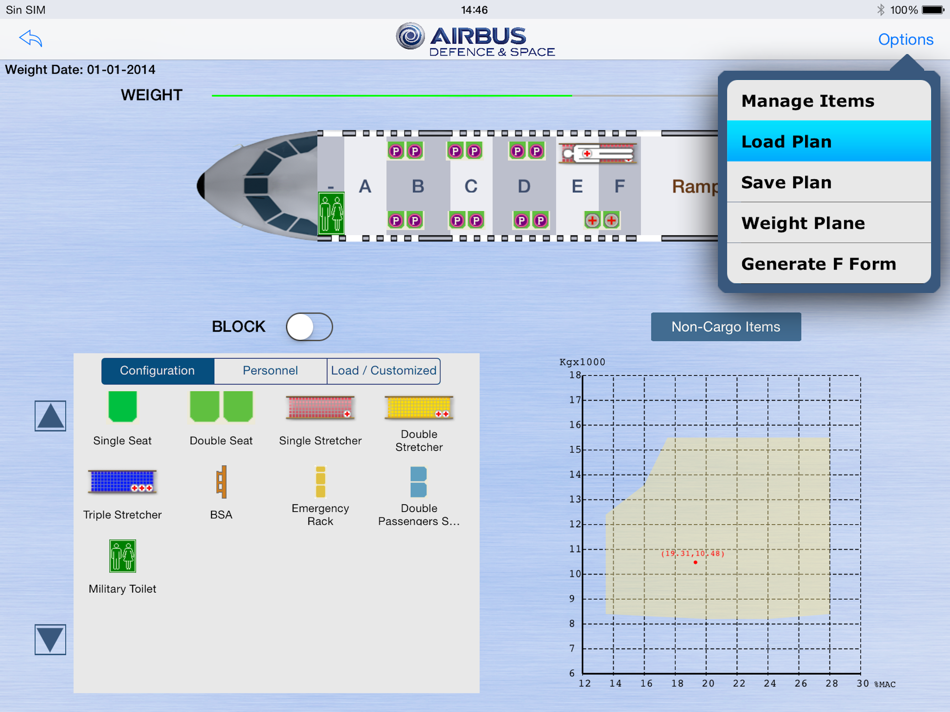Switch to the Load / Customized tab
The width and height of the screenshot is (950, 712).
tap(384, 371)
